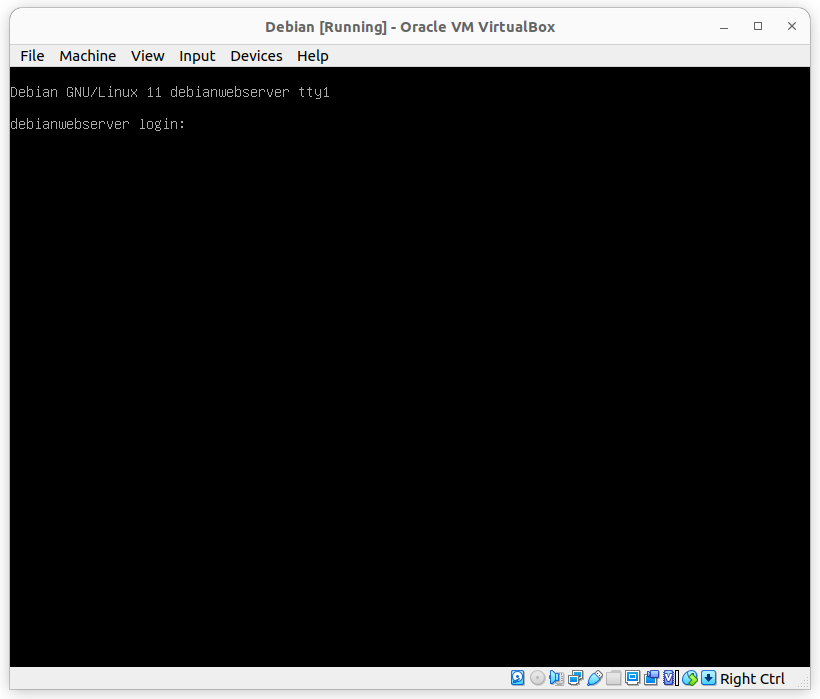Click the hard disk activity status icon
820x699 pixels.
[517, 678]
